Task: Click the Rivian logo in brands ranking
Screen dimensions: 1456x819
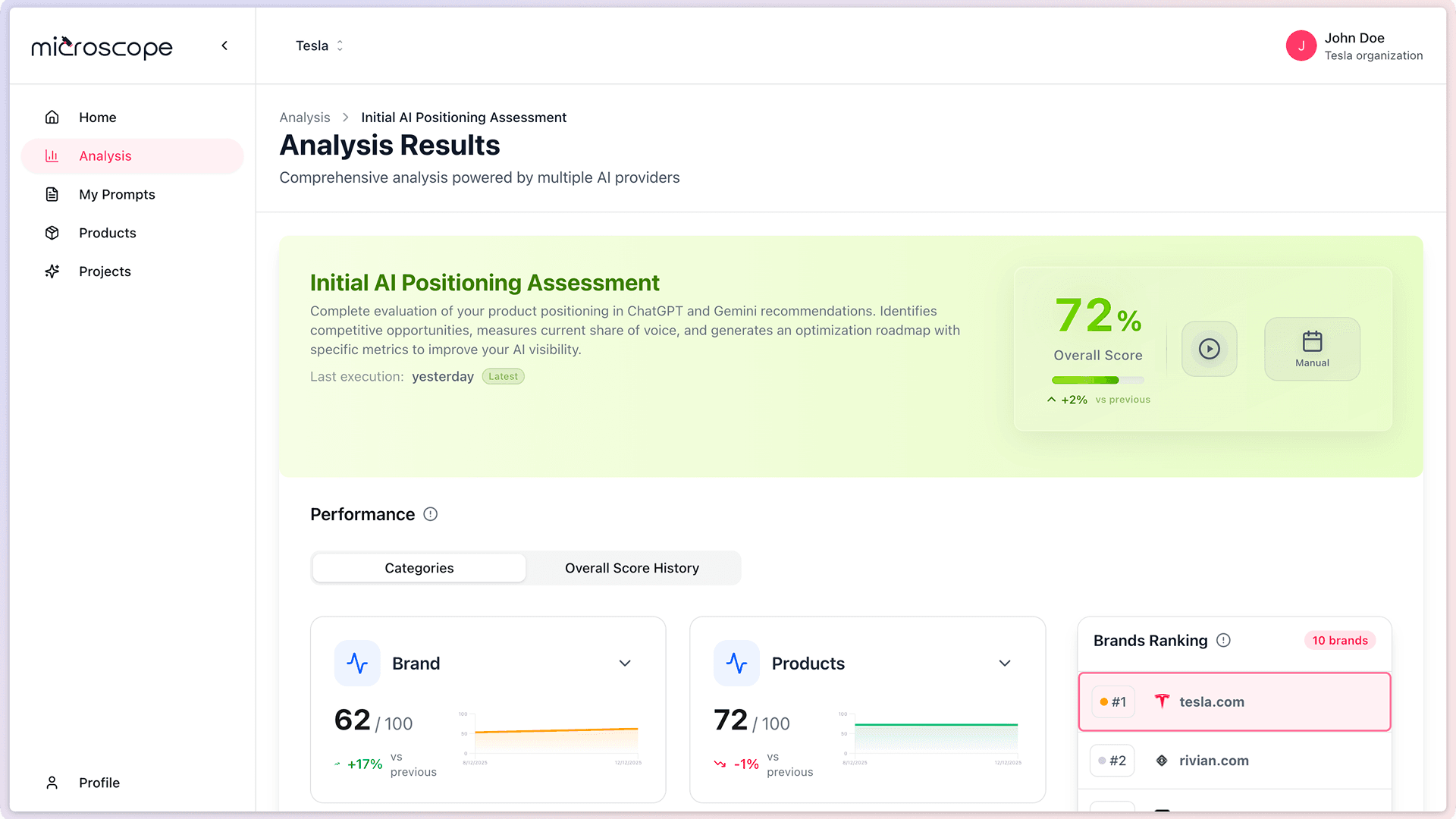Action: (1162, 760)
